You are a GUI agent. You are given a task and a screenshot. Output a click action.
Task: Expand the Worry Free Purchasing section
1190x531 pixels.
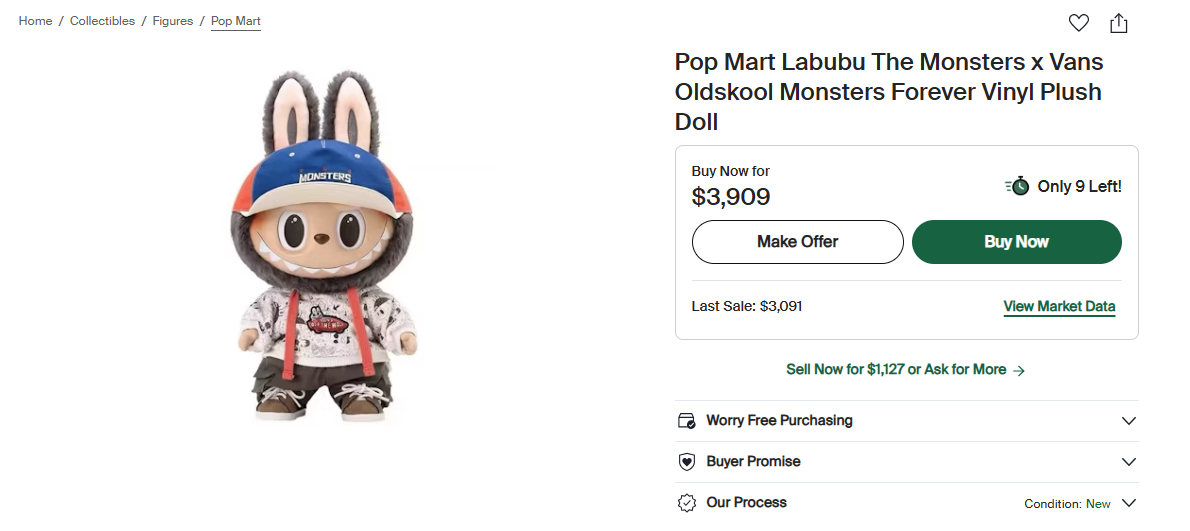[1129, 421]
